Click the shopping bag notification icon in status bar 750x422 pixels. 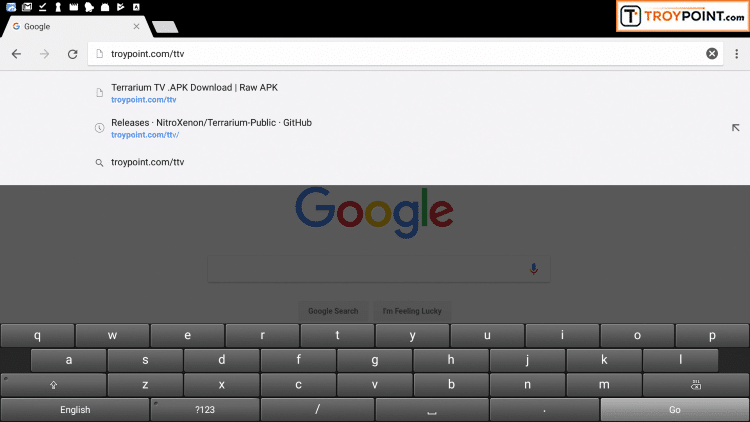coord(105,7)
